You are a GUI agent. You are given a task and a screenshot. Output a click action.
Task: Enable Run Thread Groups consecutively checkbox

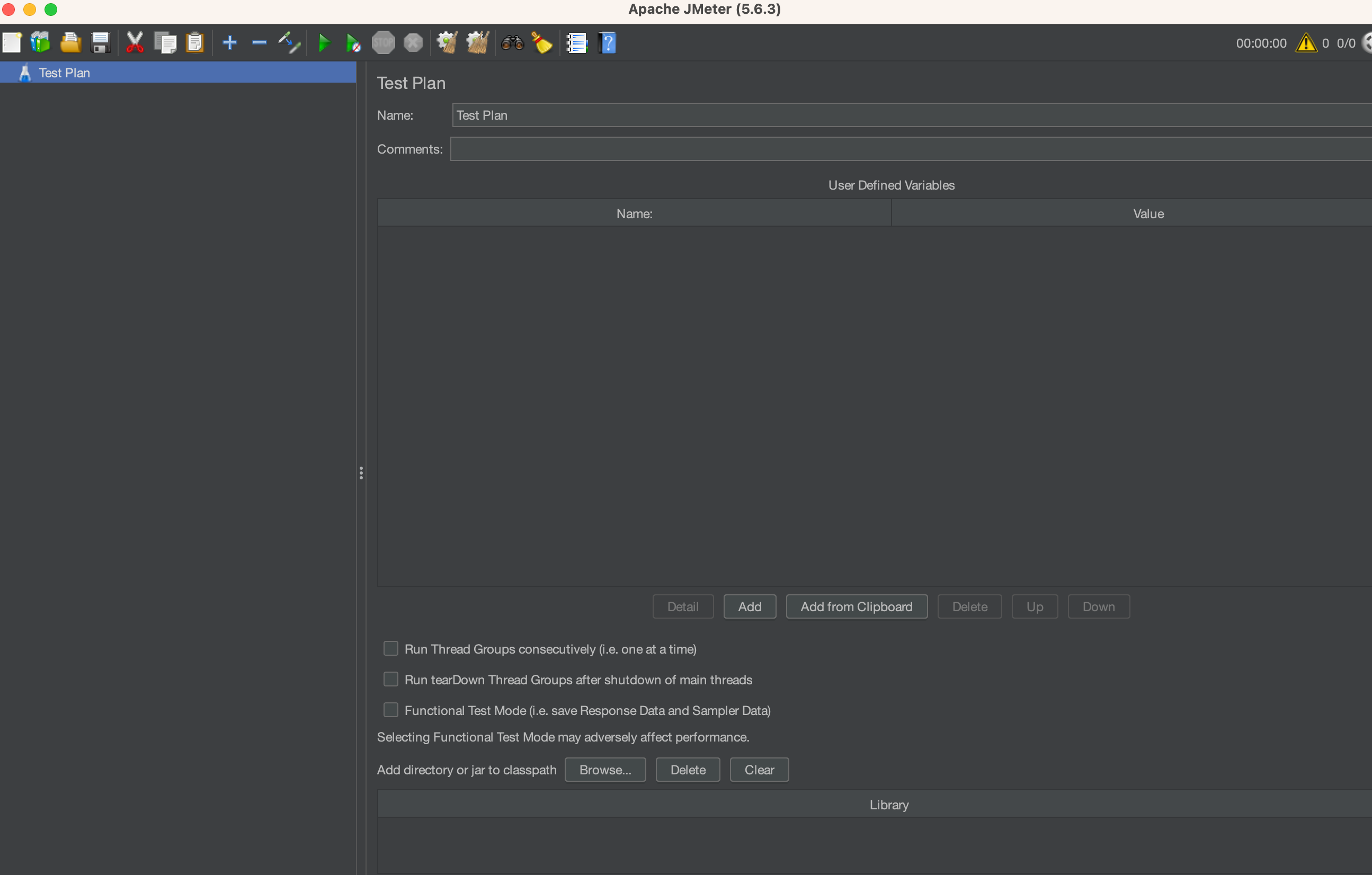click(391, 648)
